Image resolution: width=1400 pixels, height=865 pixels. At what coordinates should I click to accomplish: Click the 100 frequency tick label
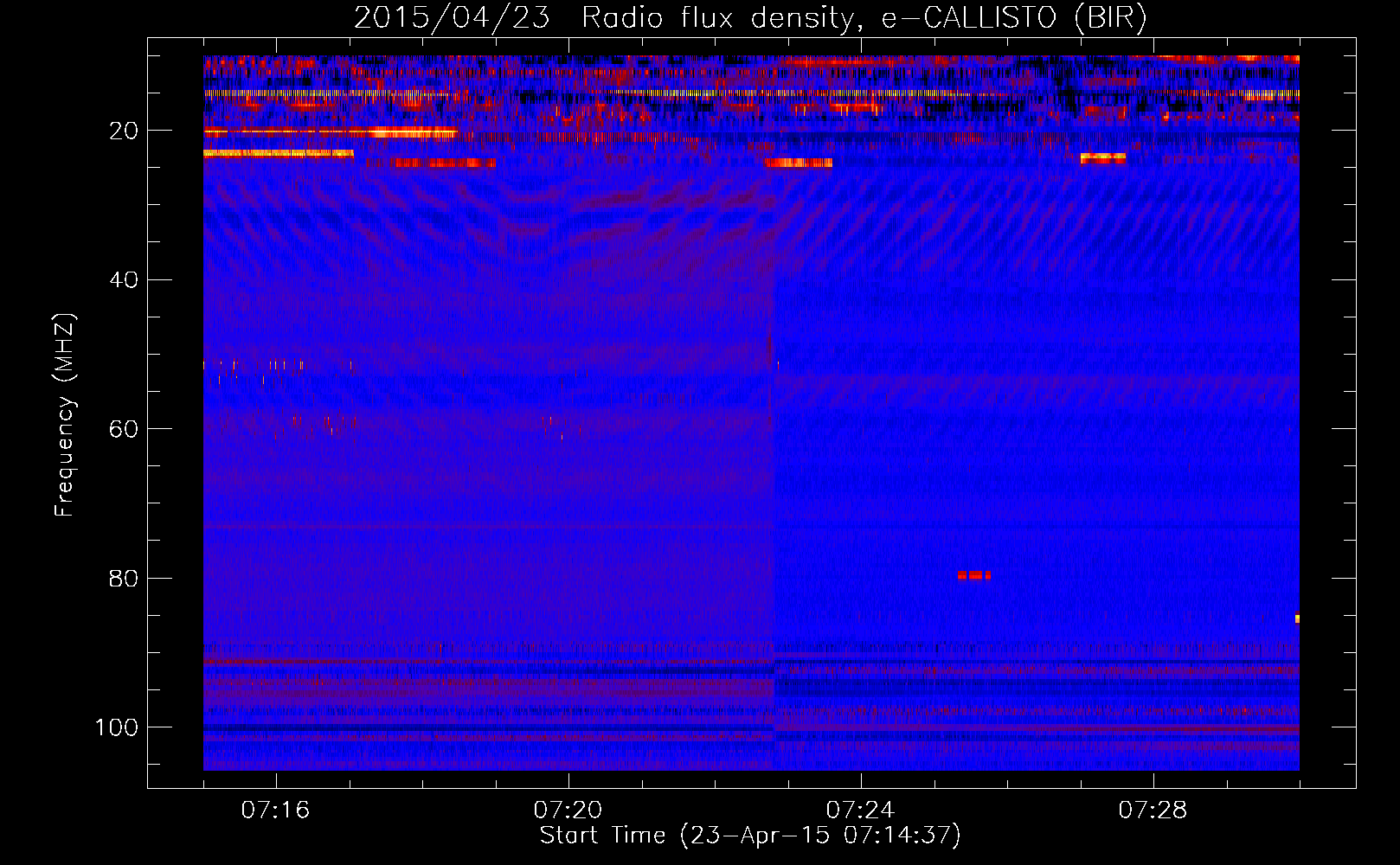(x=117, y=727)
